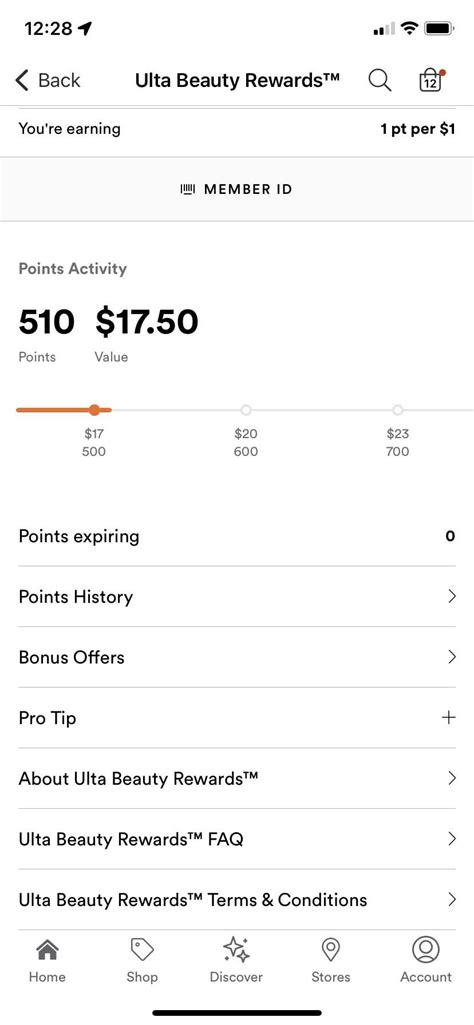Open Ulta Beauty Rewards FAQ row
Screen dimensions: 474x1025
[x=237, y=839]
